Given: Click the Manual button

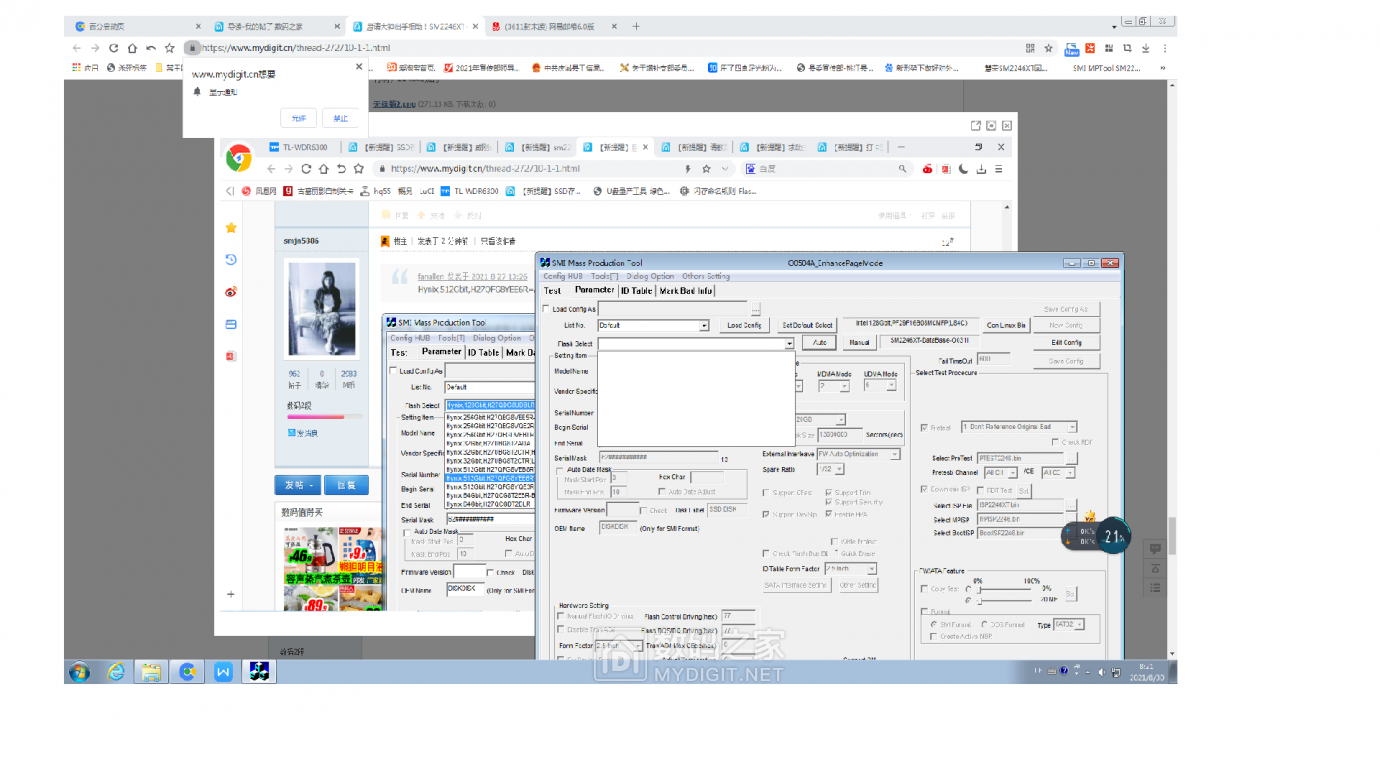Looking at the screenshot, I should coord(859,342).
